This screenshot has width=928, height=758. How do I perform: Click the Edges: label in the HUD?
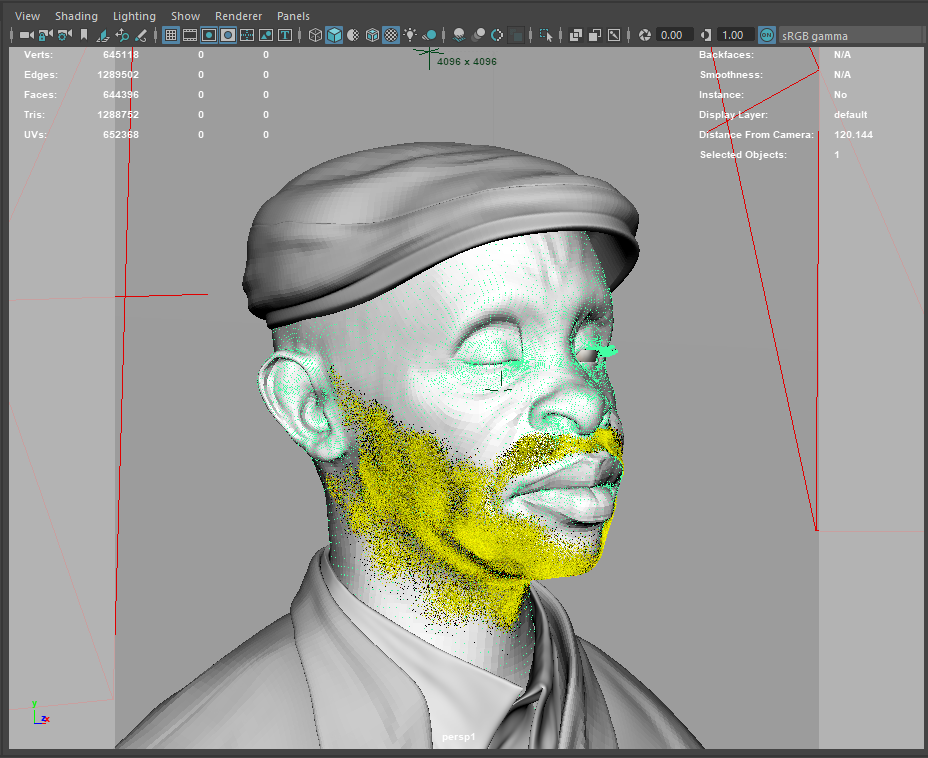point(41,75)
